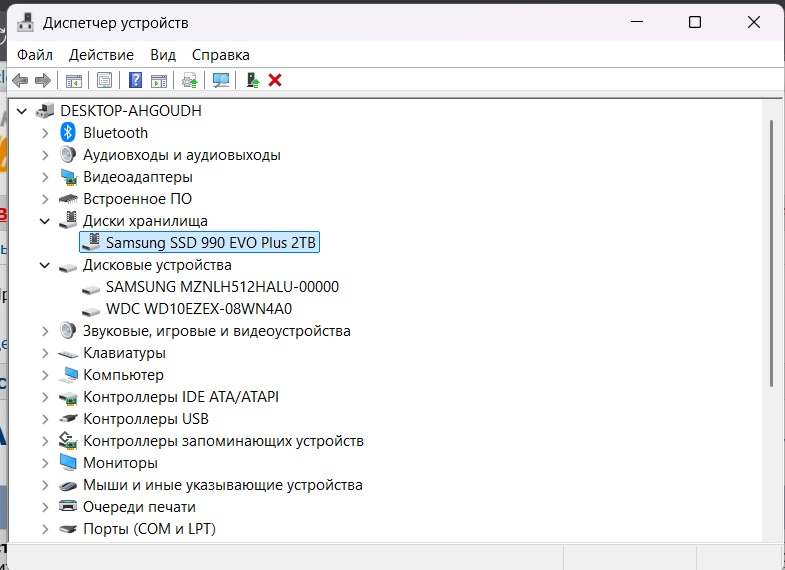Click the Device Manager title bar icon
Image resolution: width=785 pixels, height=570 pixels.
click(x=26, y=23)
